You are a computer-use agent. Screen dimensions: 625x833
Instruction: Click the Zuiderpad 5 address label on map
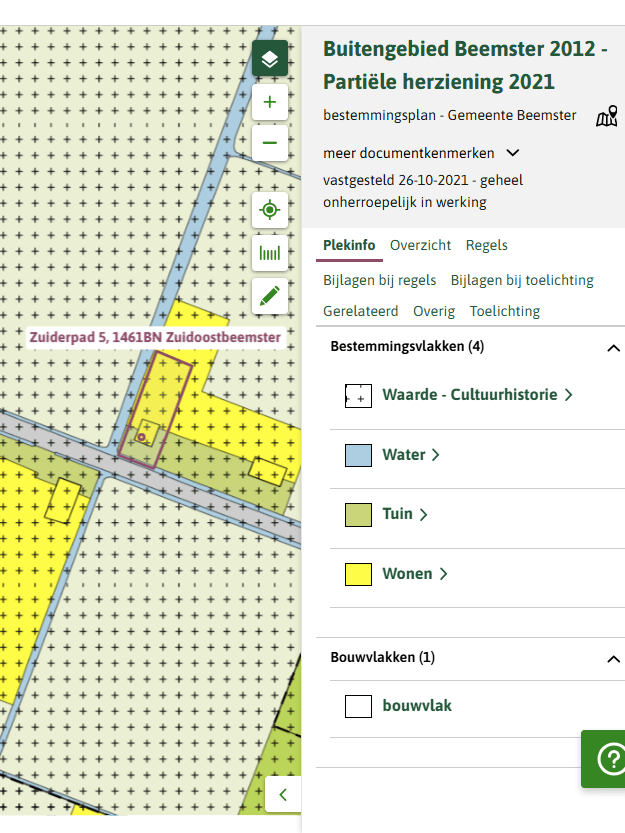[154, 338]
